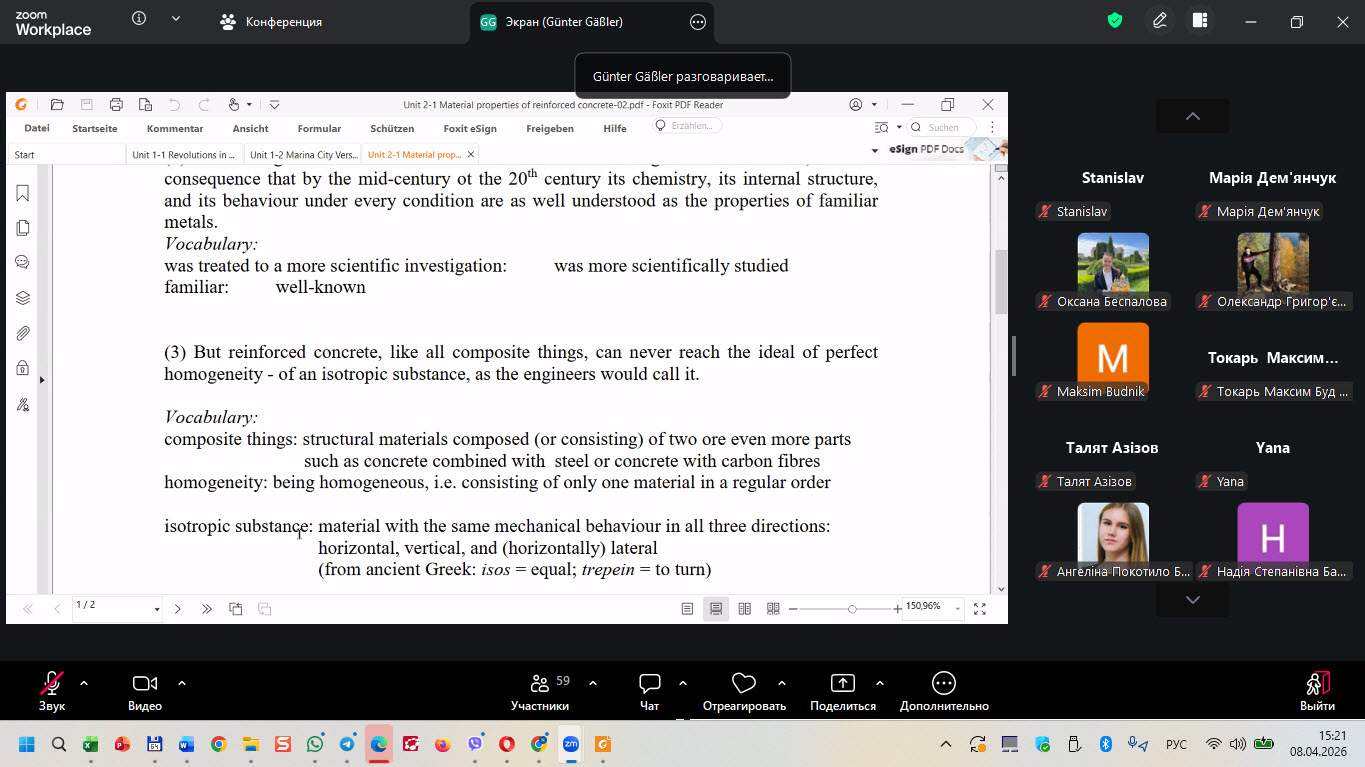The image size is (1365, 767).
Task: Open the Участники participants panel
Action: [540, 690]
